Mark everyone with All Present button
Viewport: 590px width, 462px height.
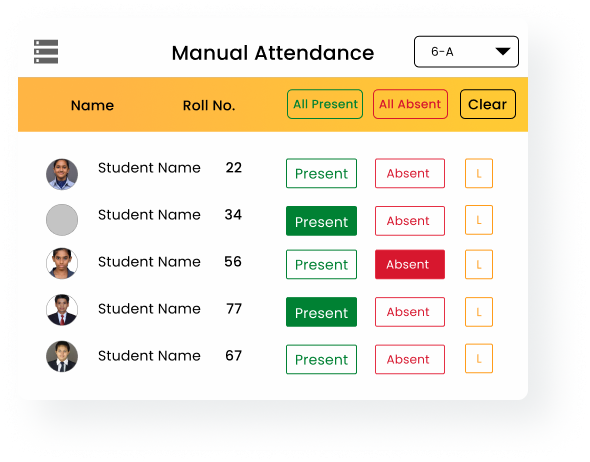[x=325, y=104]
